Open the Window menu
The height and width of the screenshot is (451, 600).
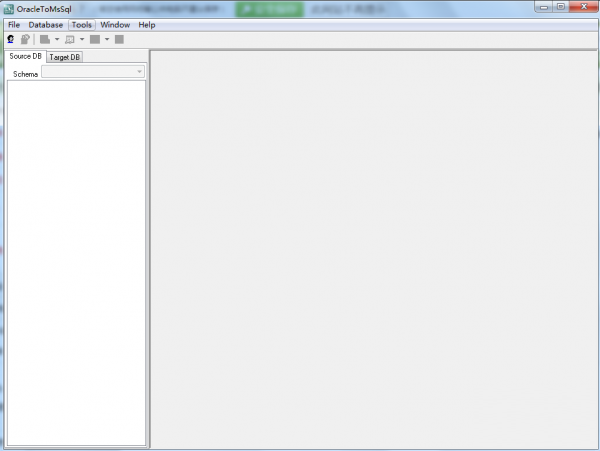point(115,25)
